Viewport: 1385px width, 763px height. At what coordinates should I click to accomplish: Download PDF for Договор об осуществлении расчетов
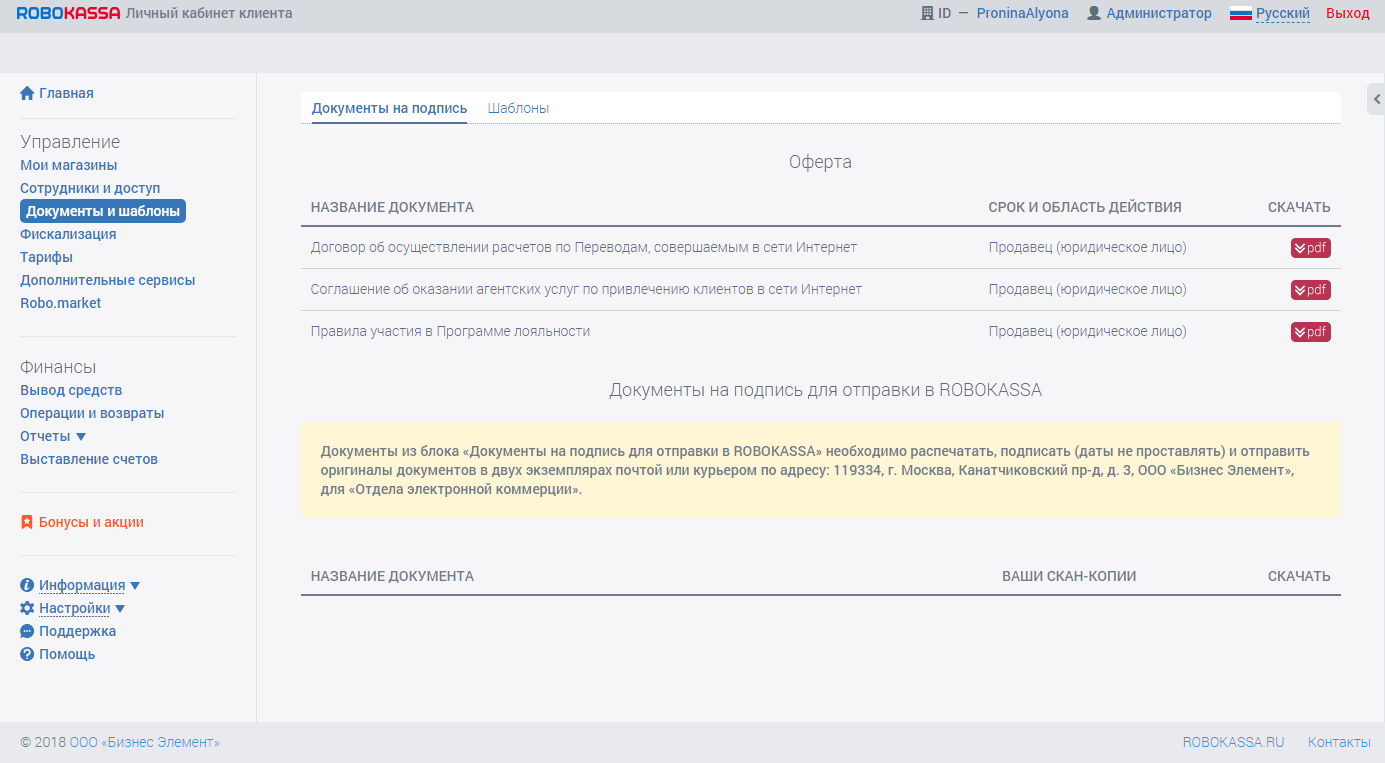tap(1310, 248)
